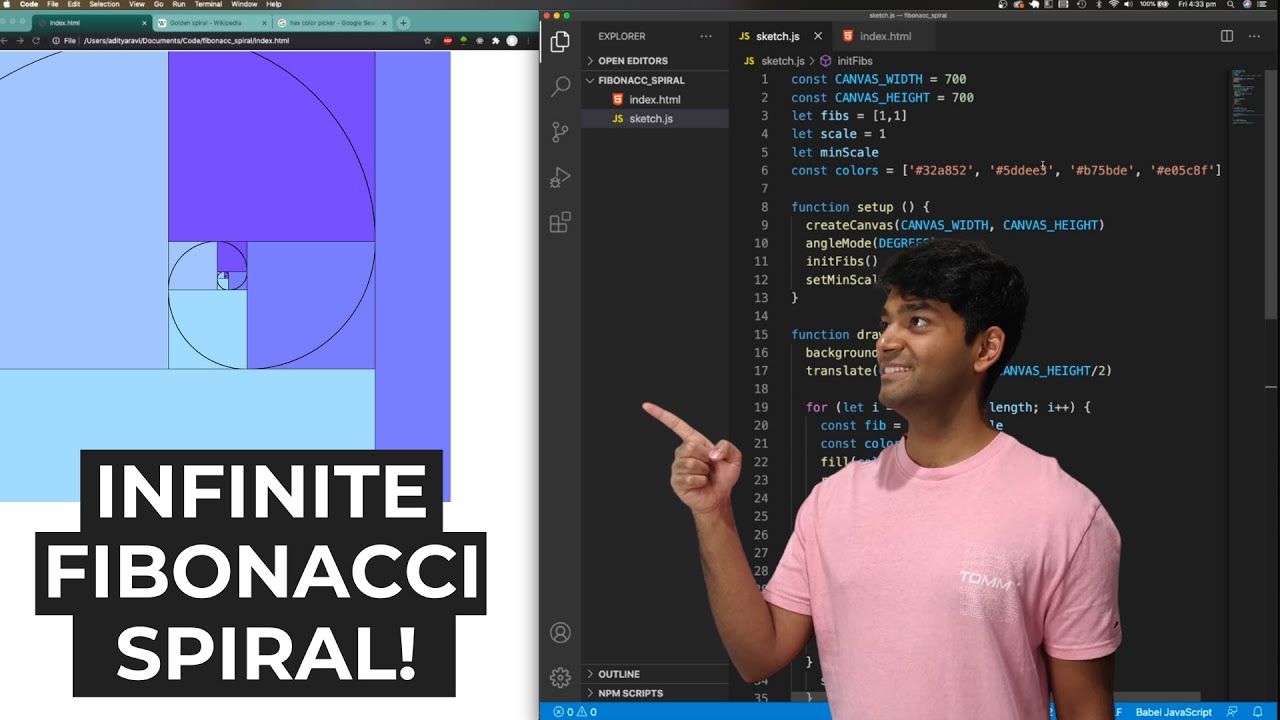Click the initFibs breadcrumb
Image resolution: width=1280 pixels, height=720 pixels.
[855, 61]
